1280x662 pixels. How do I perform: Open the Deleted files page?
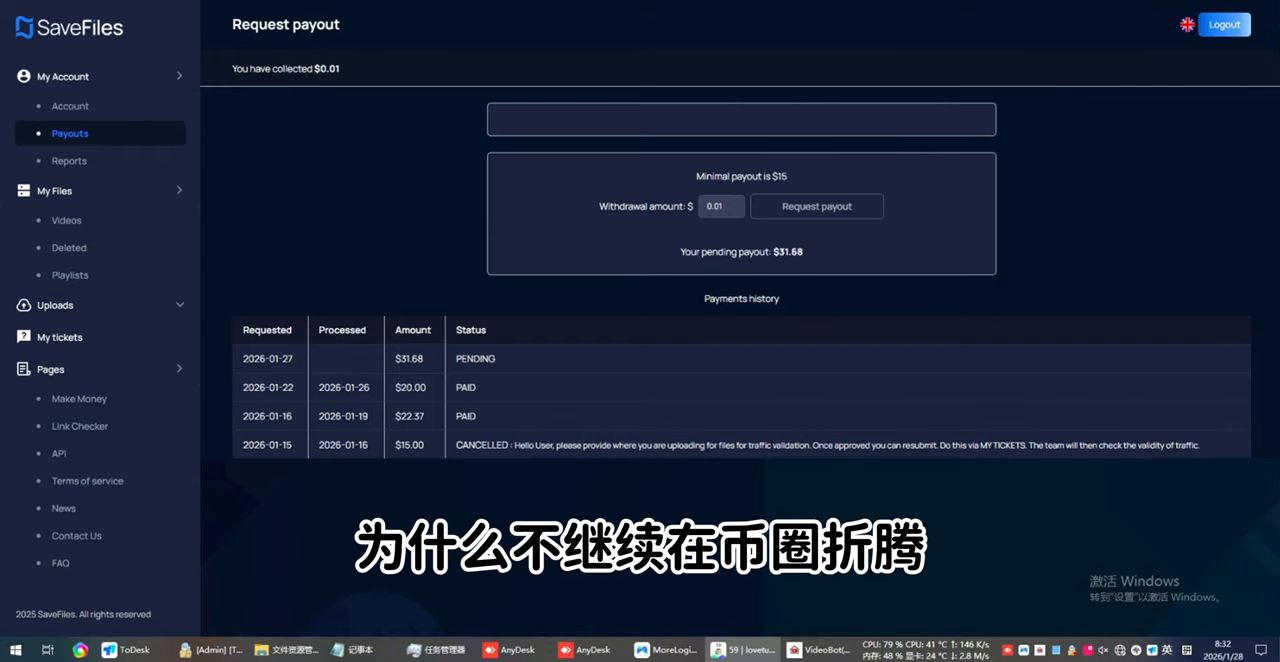(69, 248)
